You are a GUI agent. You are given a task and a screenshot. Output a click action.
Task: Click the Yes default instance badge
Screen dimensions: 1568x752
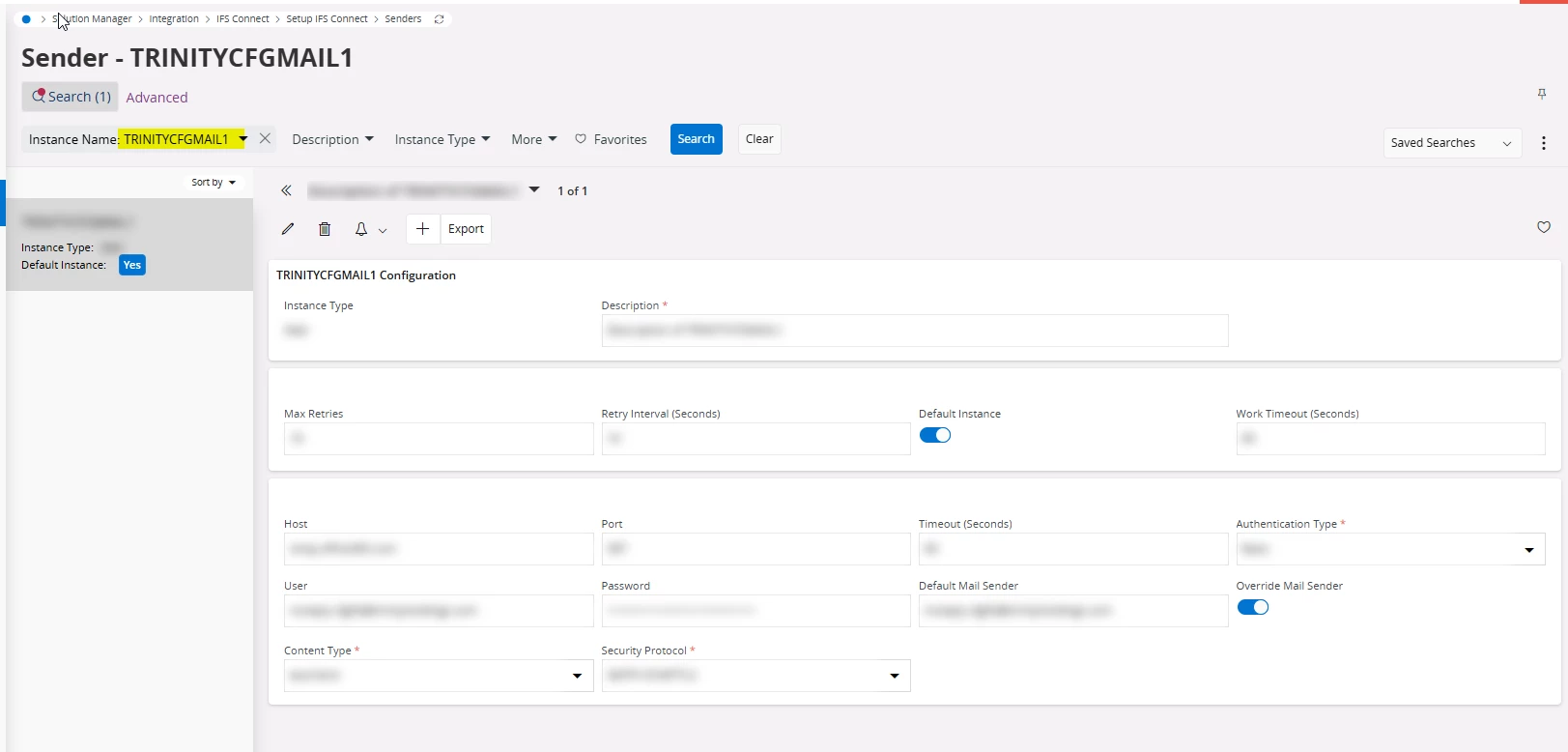pyautogui.click(x=132, y=265)
